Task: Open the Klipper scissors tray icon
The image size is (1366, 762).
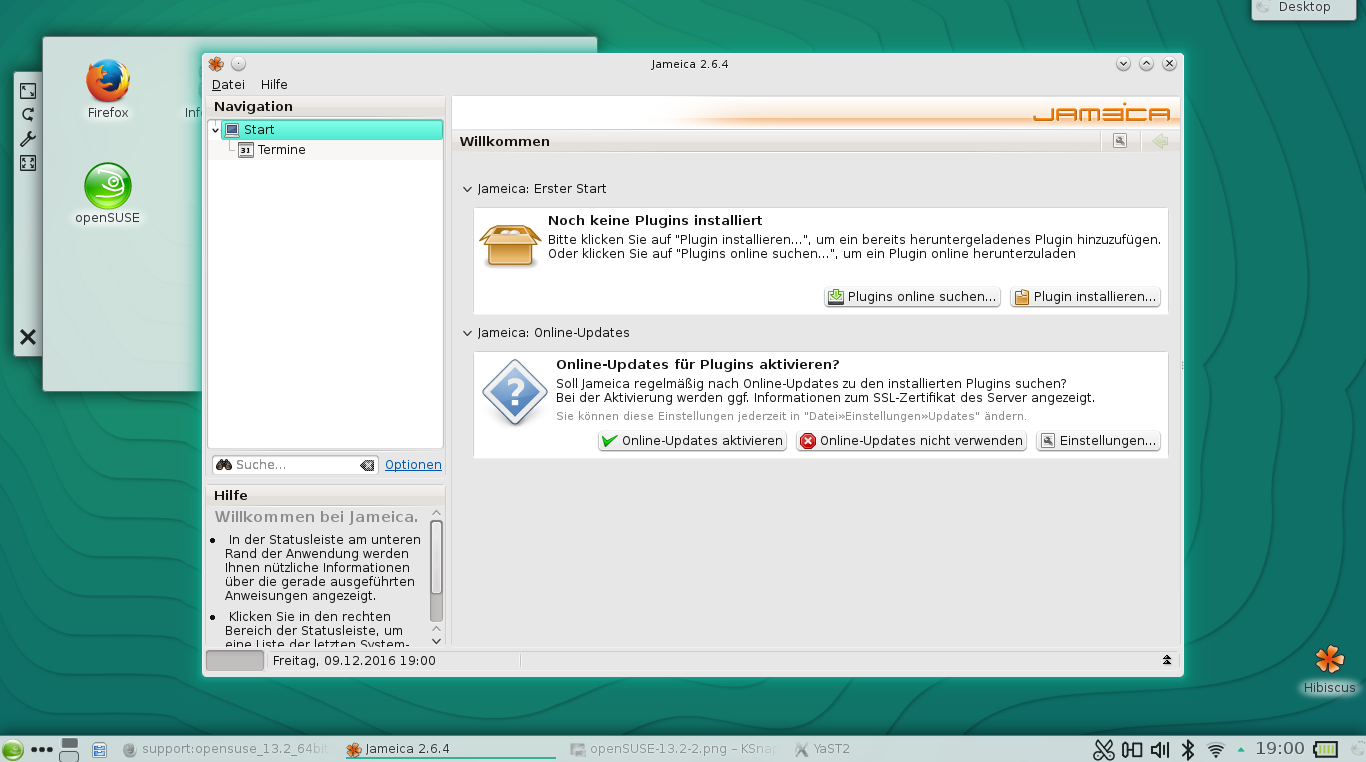Action: tap(1104, 749)
